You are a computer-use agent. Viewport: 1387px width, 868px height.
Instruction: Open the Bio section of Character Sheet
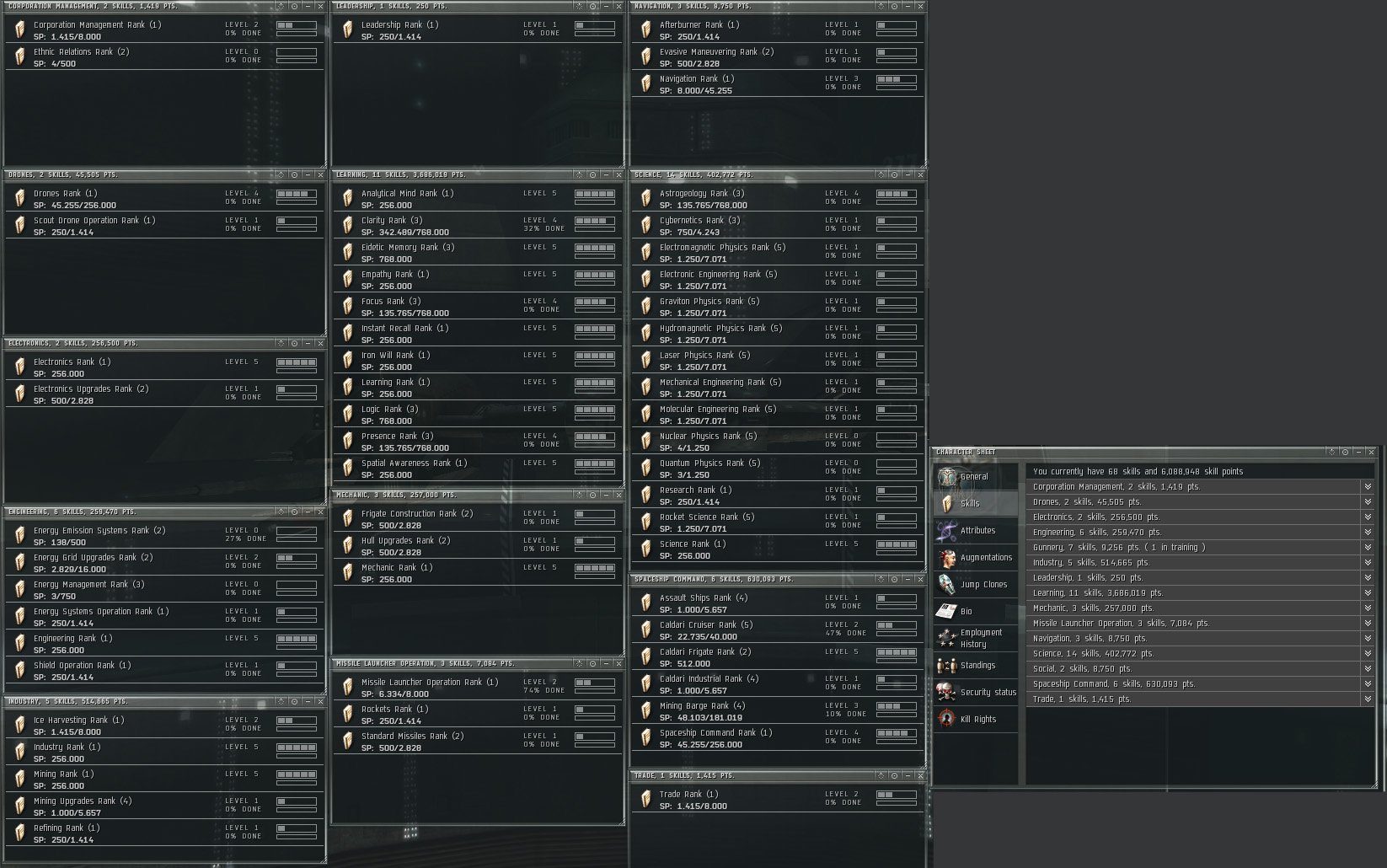[976, 612]
